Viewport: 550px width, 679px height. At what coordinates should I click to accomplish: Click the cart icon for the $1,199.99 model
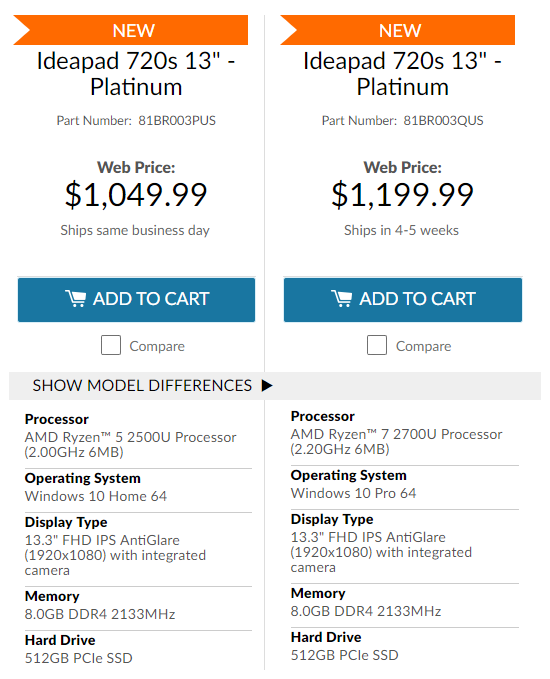click(x=341, y=299)
